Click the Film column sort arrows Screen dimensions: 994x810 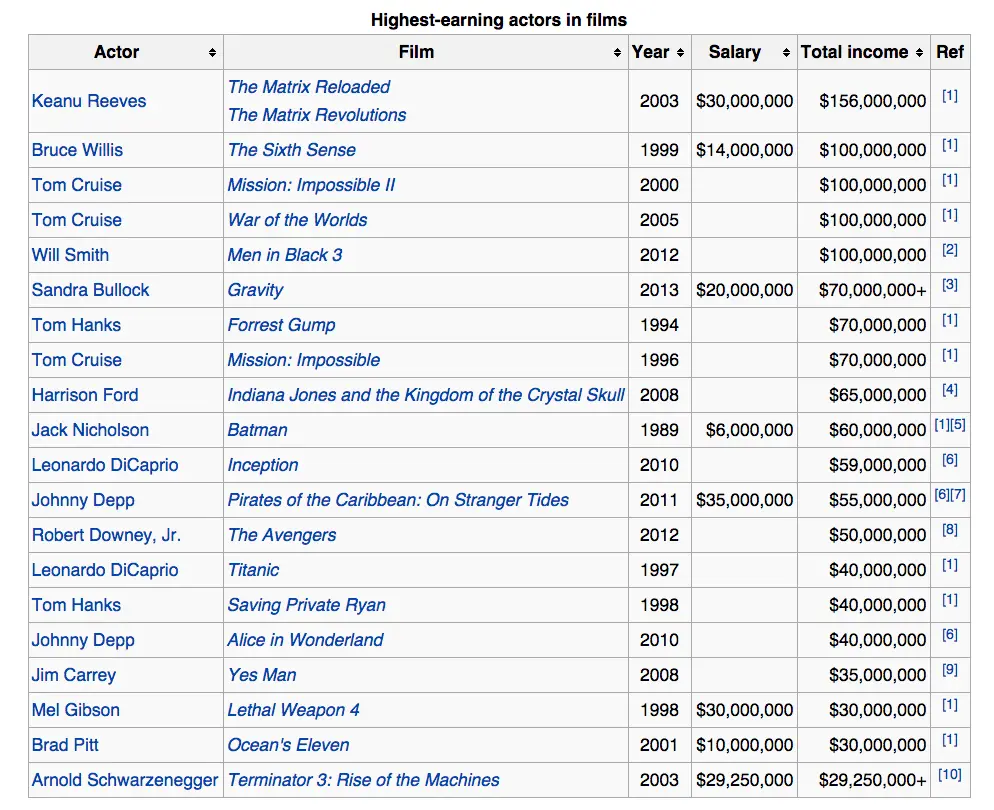617,53
